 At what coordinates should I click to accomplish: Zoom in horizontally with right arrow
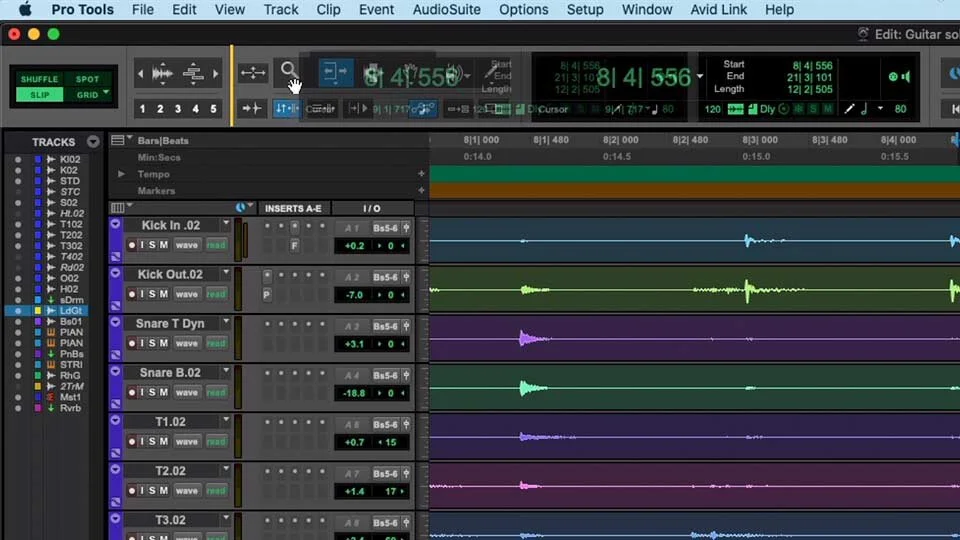coord(215,73)
